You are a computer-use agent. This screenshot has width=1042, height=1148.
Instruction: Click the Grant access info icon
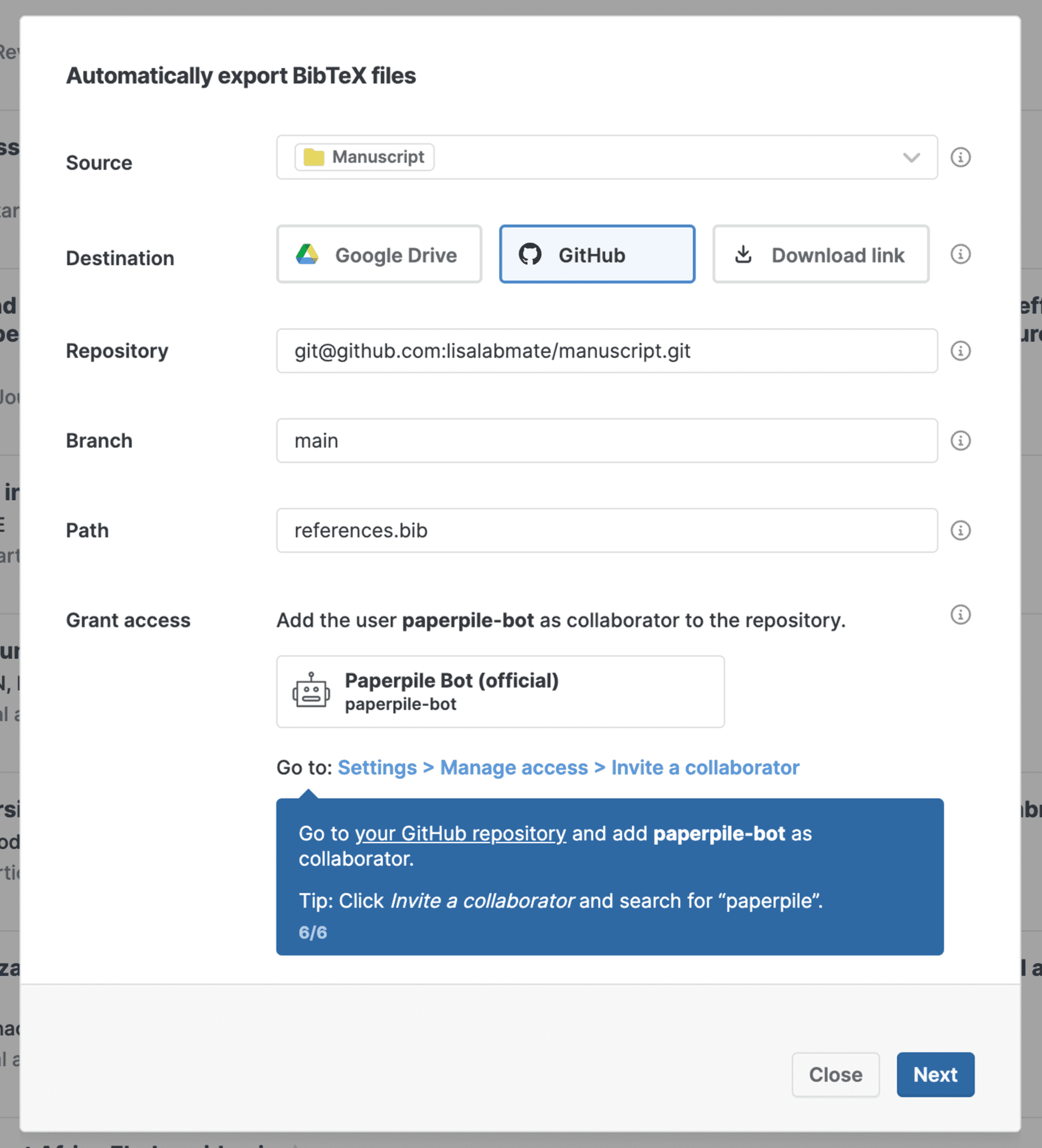coord(960,615)
